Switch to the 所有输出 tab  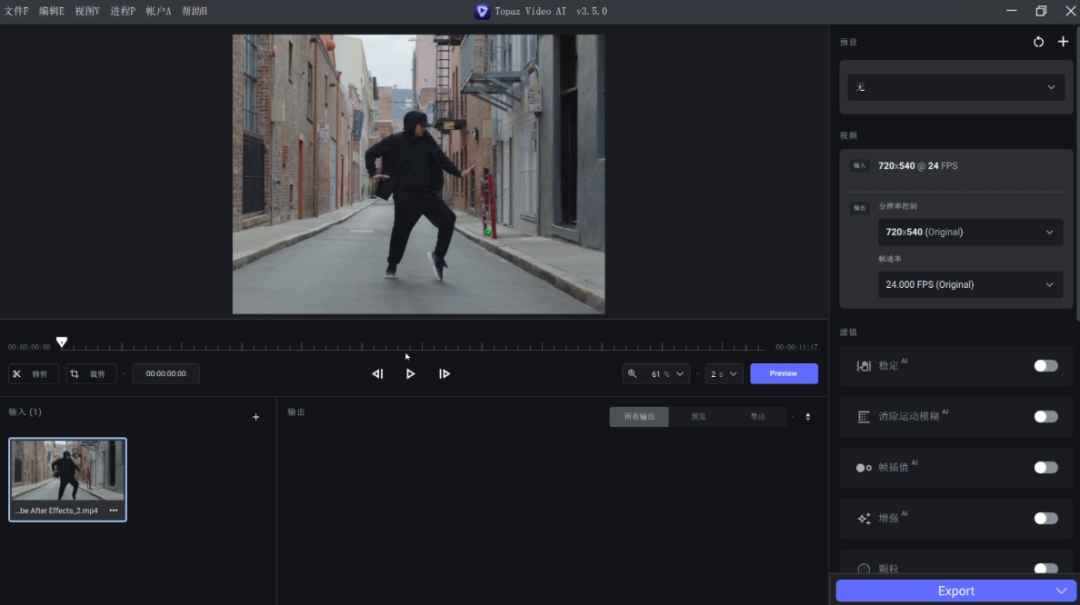point(639,417)
